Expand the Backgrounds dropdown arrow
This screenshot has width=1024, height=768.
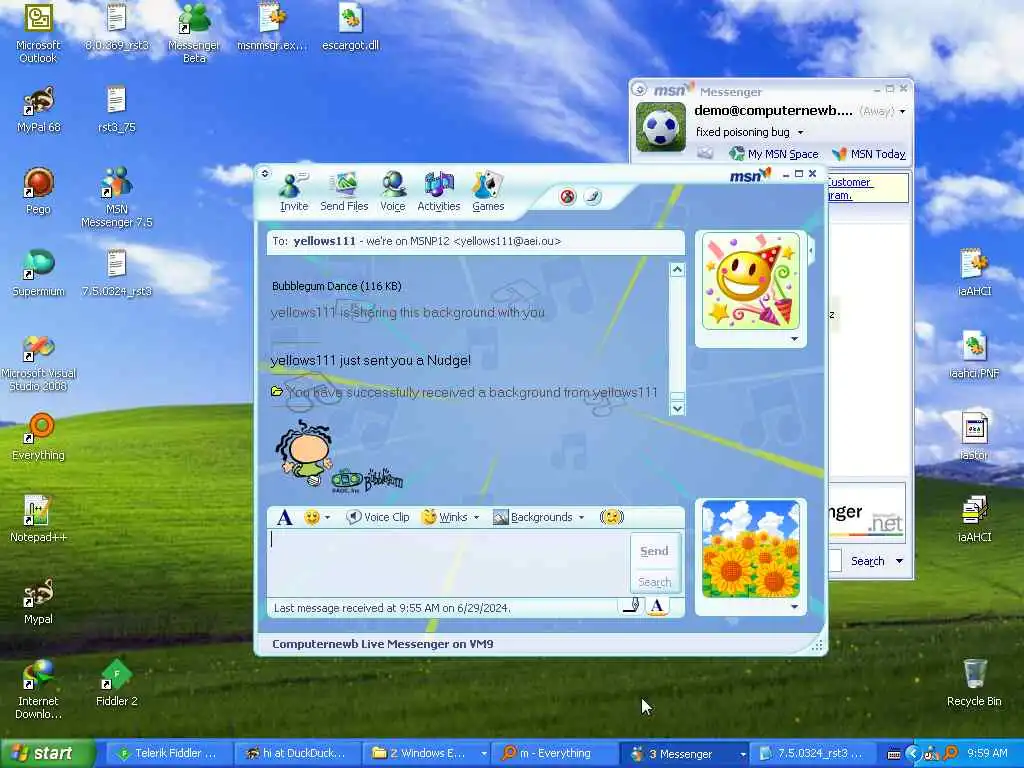tap(581, 517)
